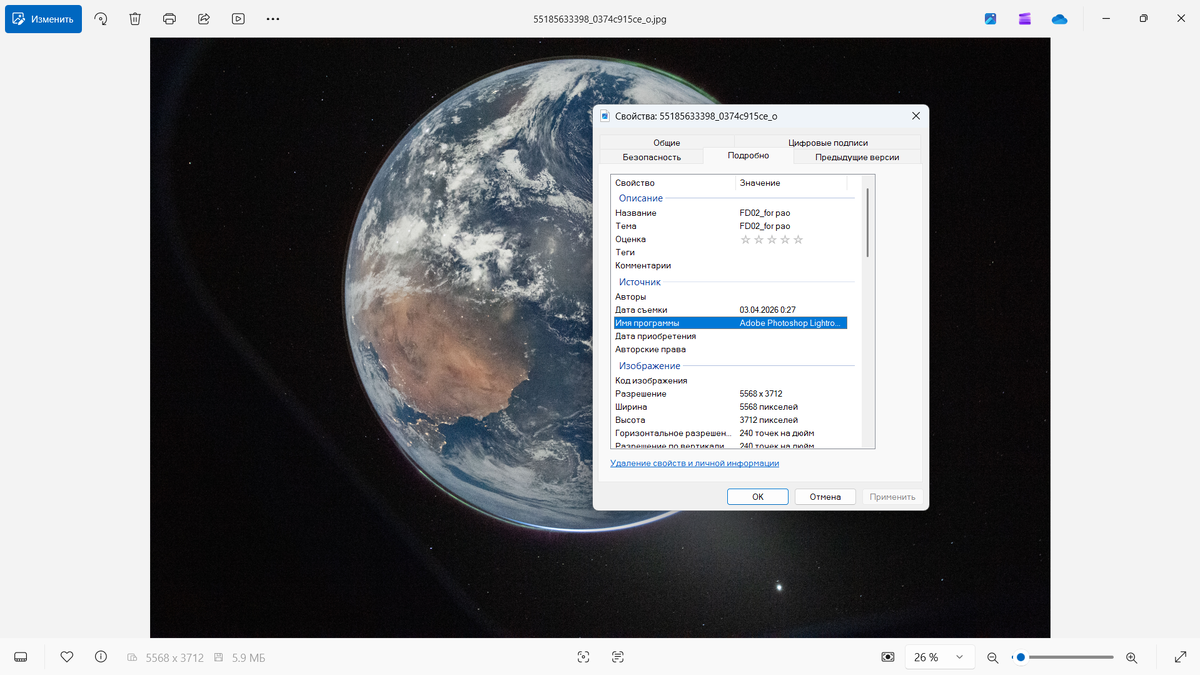
Task: Switch to the Предыдущие версии tab
Action: pyautogui.click(x=857, y=157)
